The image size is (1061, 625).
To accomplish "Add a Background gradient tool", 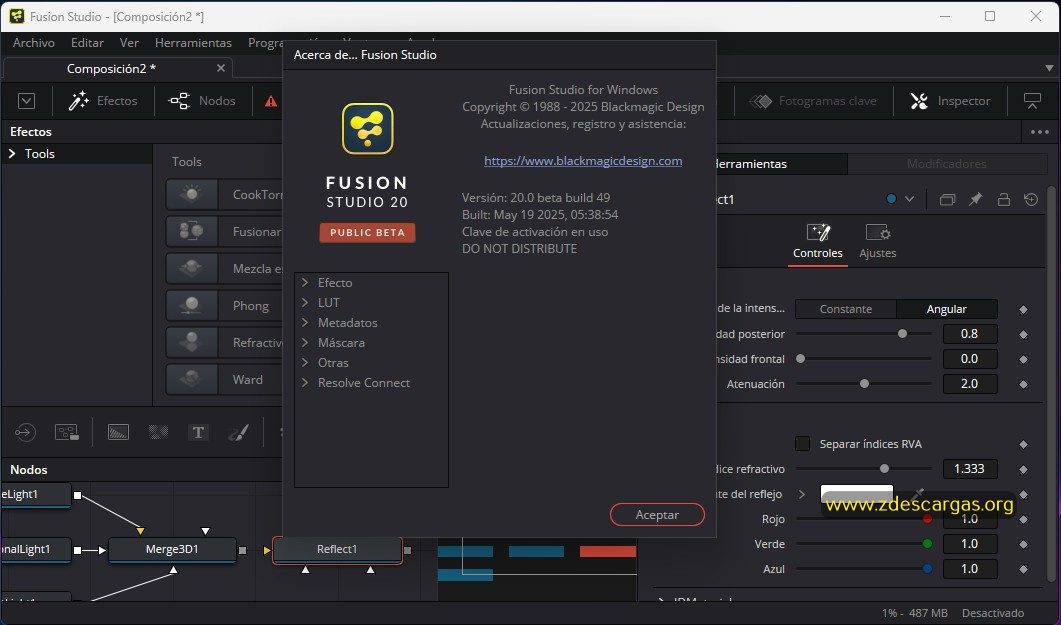I will click(118, 432).
